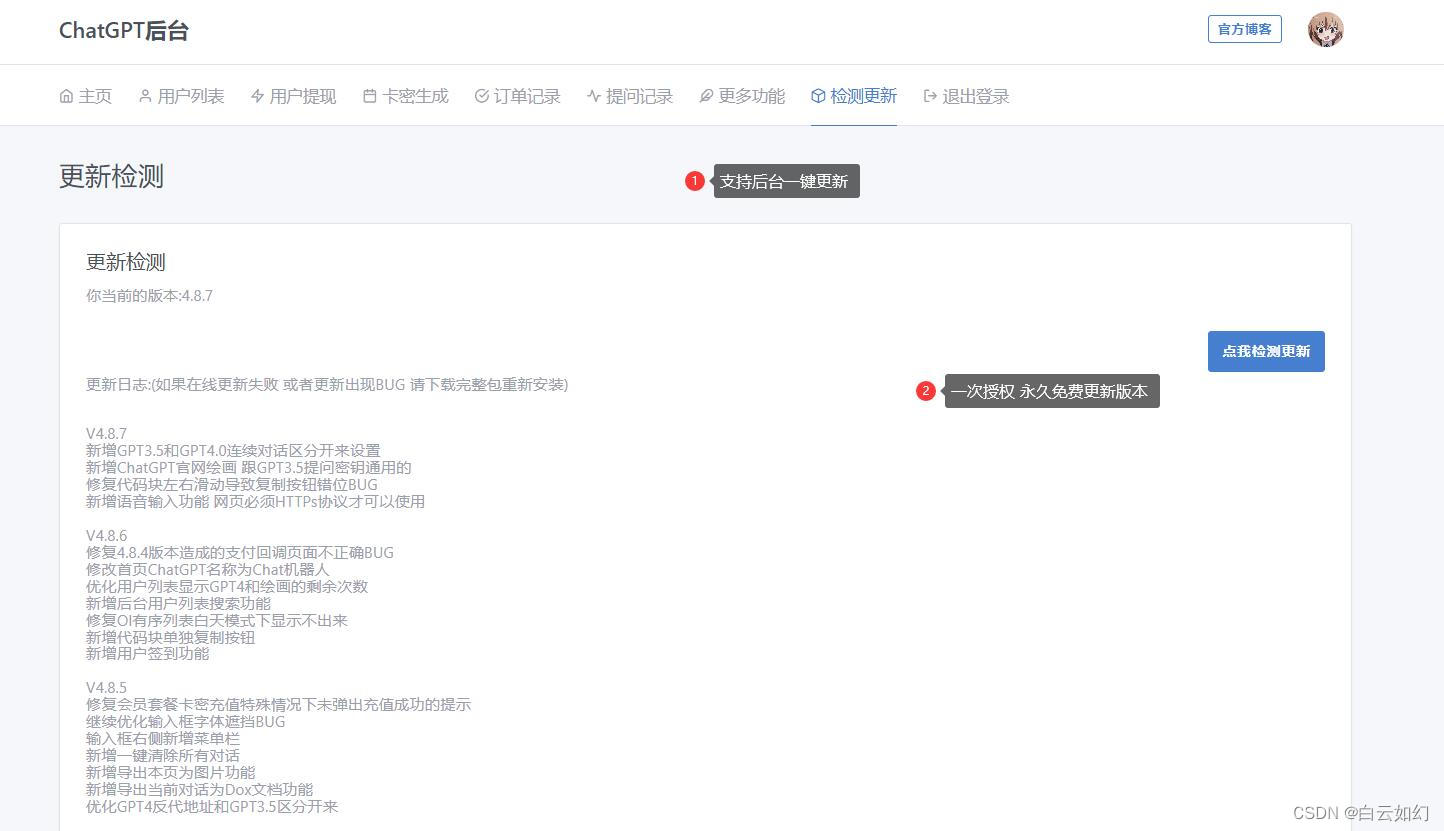Go to the 主页 tab
The width and height of the screenshot is (1444, 831).
coord(85,96)
